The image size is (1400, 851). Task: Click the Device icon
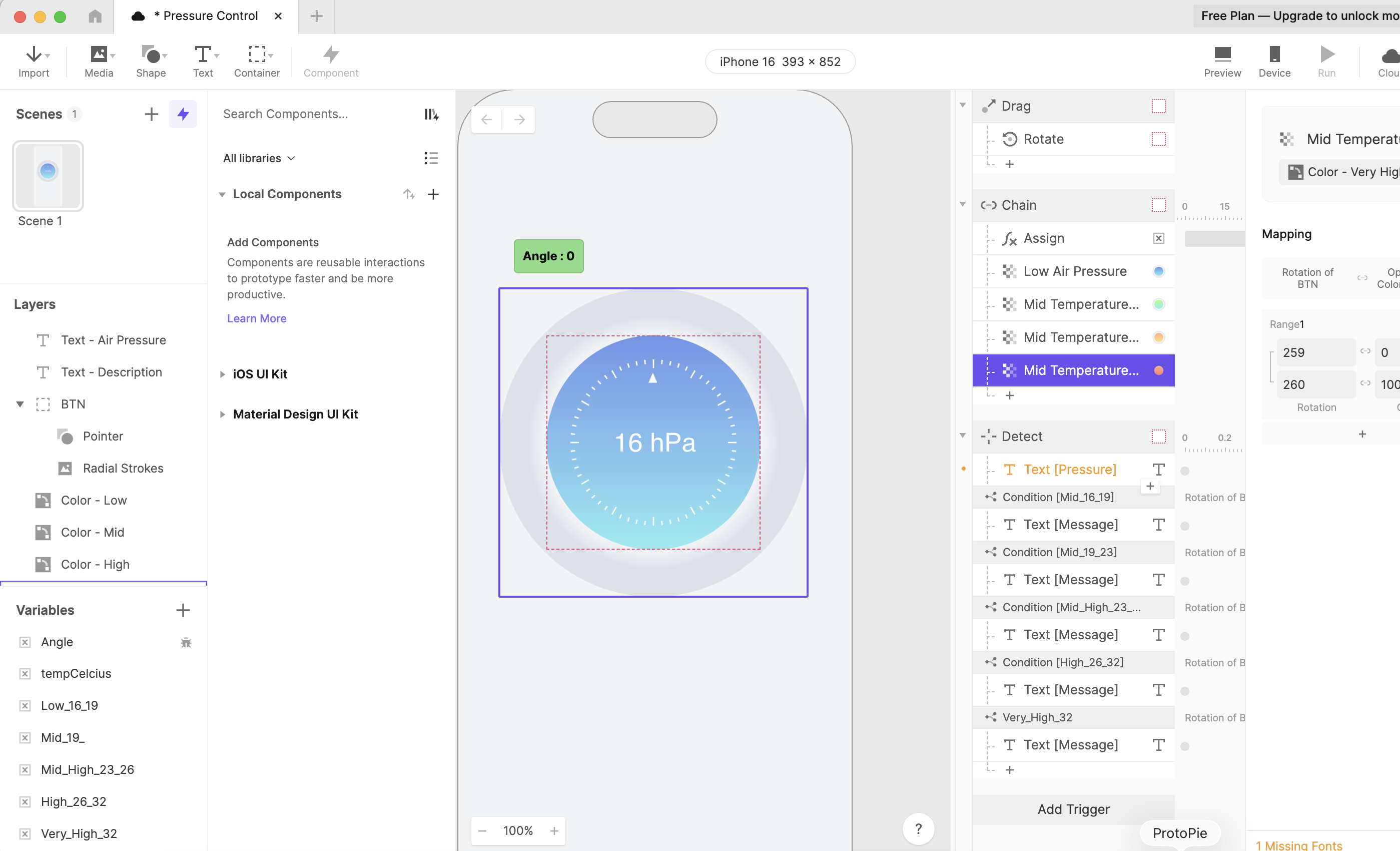tap(1274, 61)
